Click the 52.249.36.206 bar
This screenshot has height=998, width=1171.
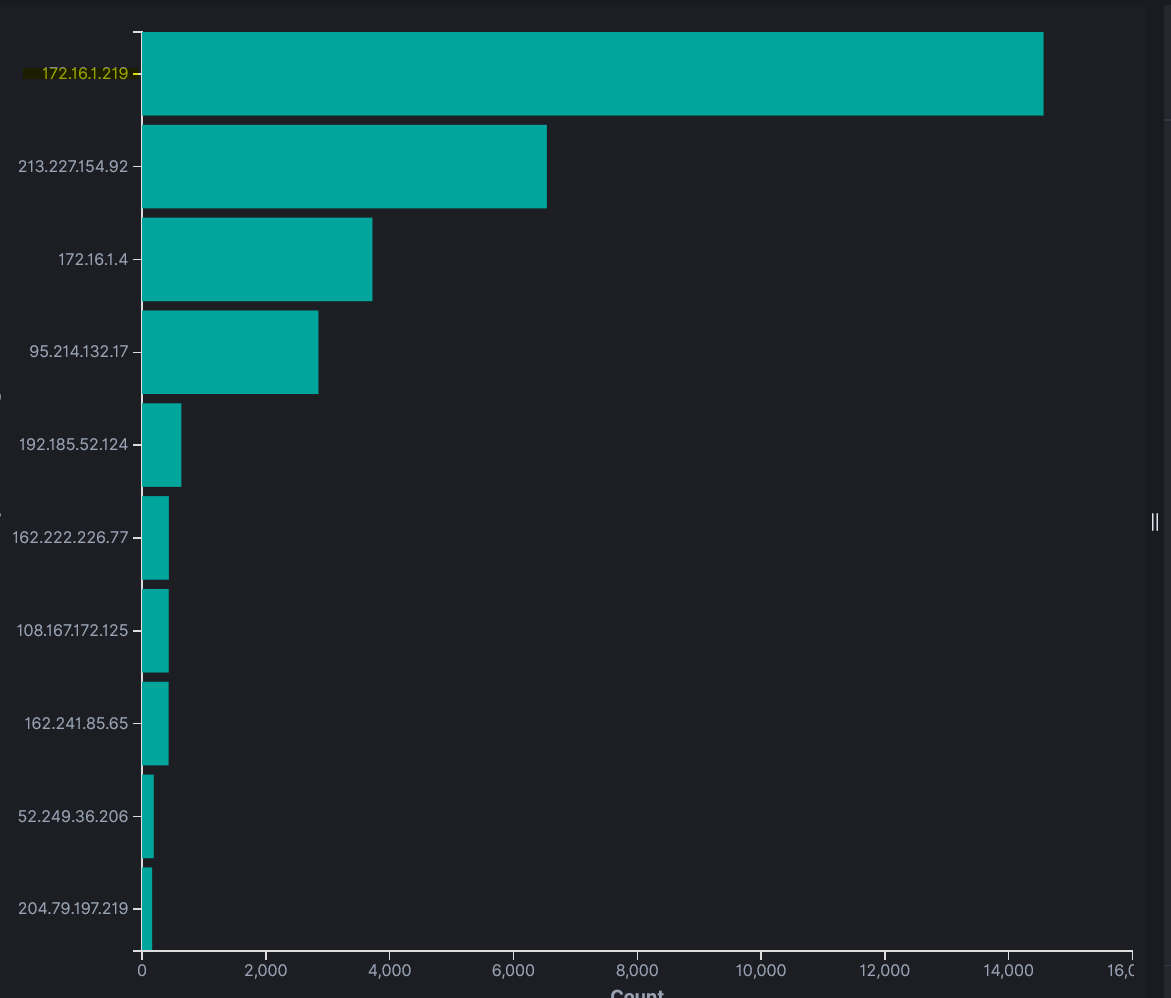(148, 816)
